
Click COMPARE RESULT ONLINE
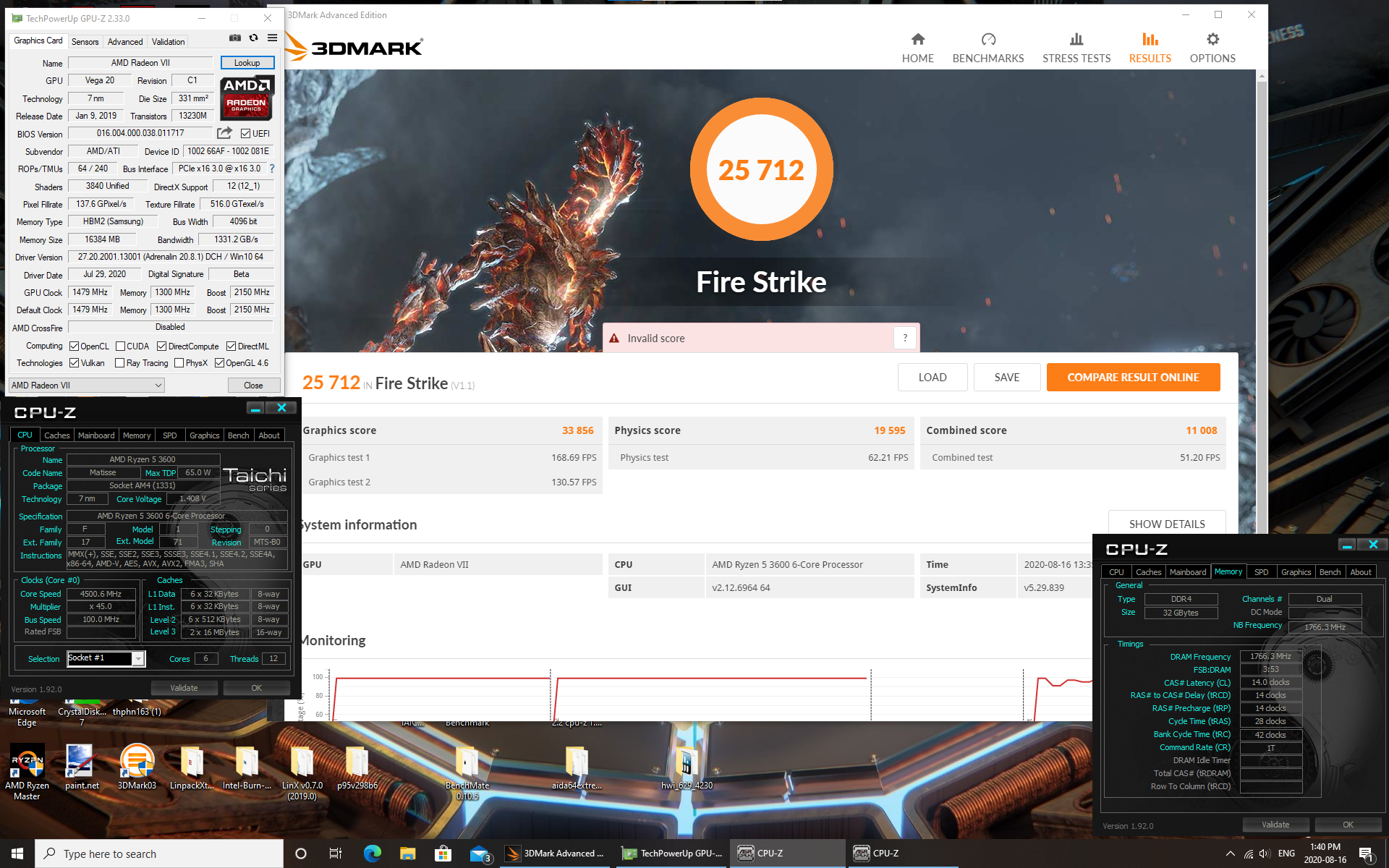tap(1133, 378)
